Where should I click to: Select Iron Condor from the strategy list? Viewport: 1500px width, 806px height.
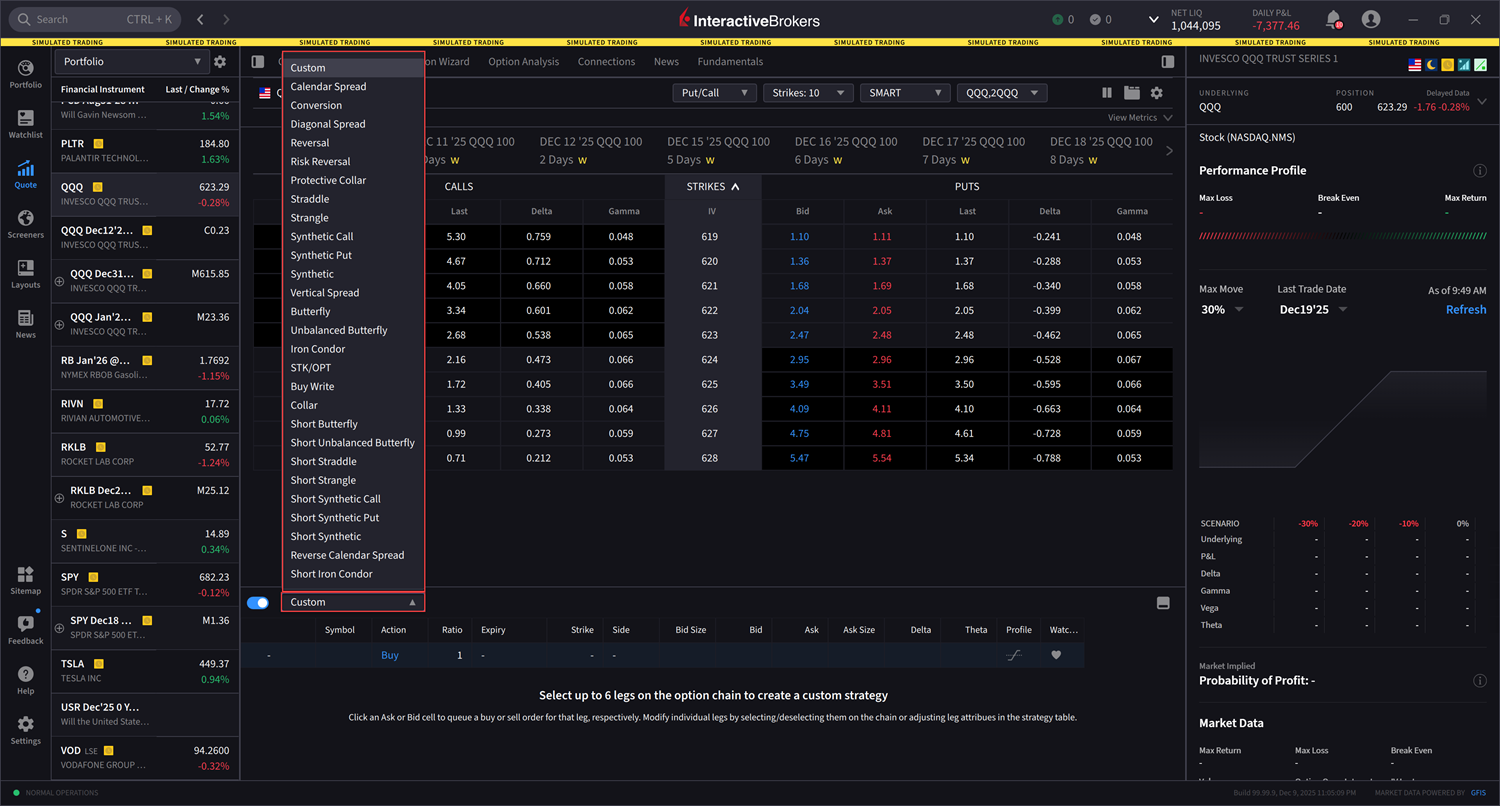pos(316,348)
